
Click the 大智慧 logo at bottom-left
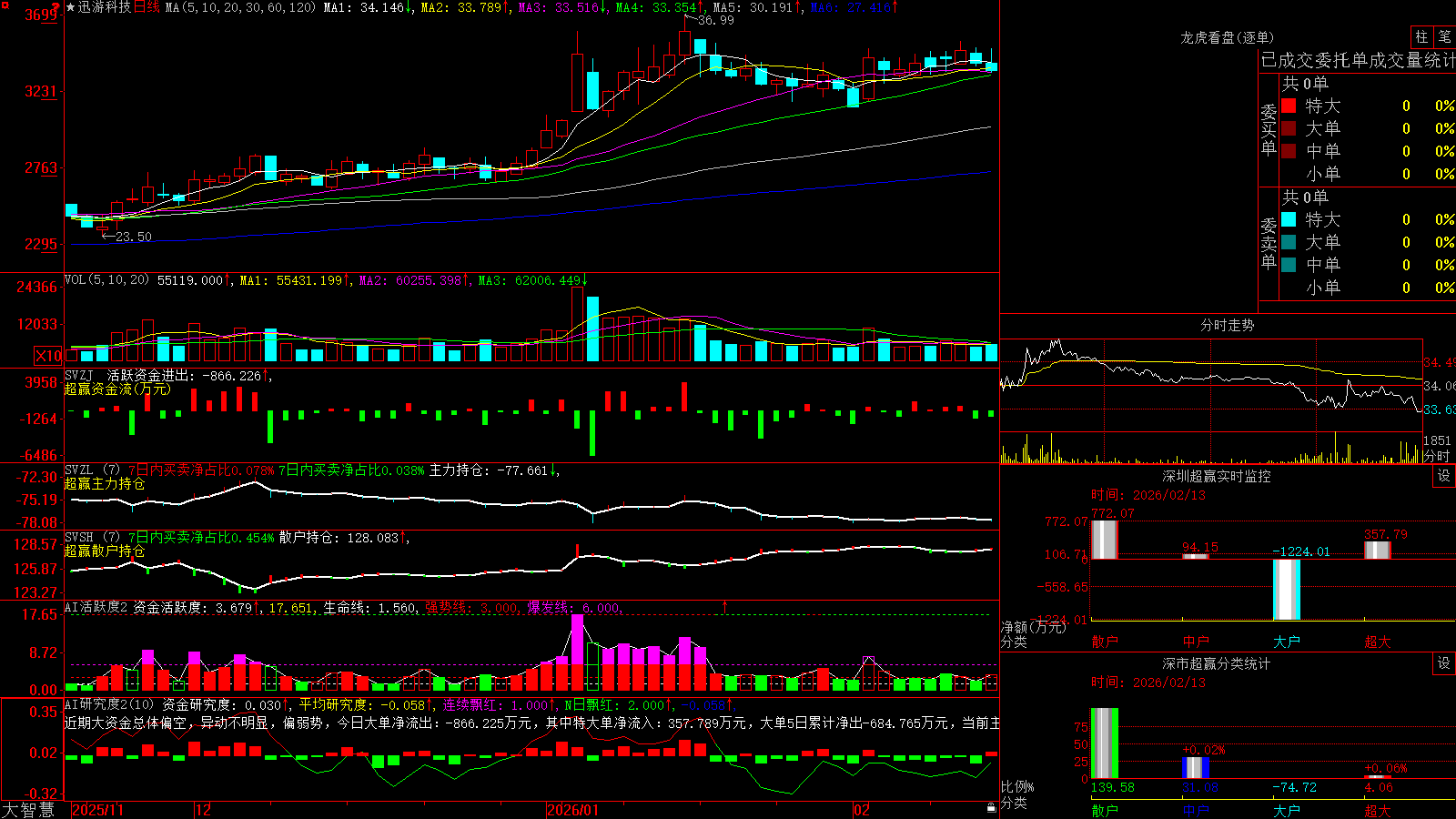(x=28, y=810)
